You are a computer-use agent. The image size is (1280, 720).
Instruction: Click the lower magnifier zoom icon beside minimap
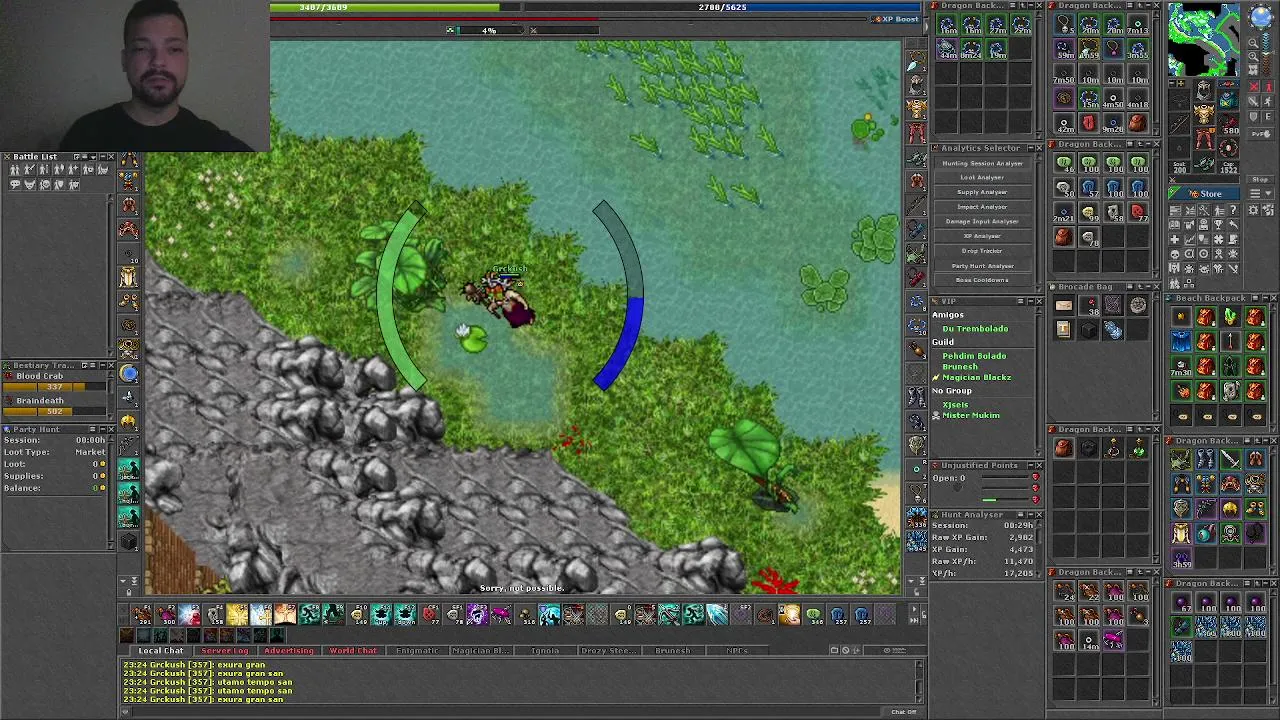click(x=1253, y=56)
